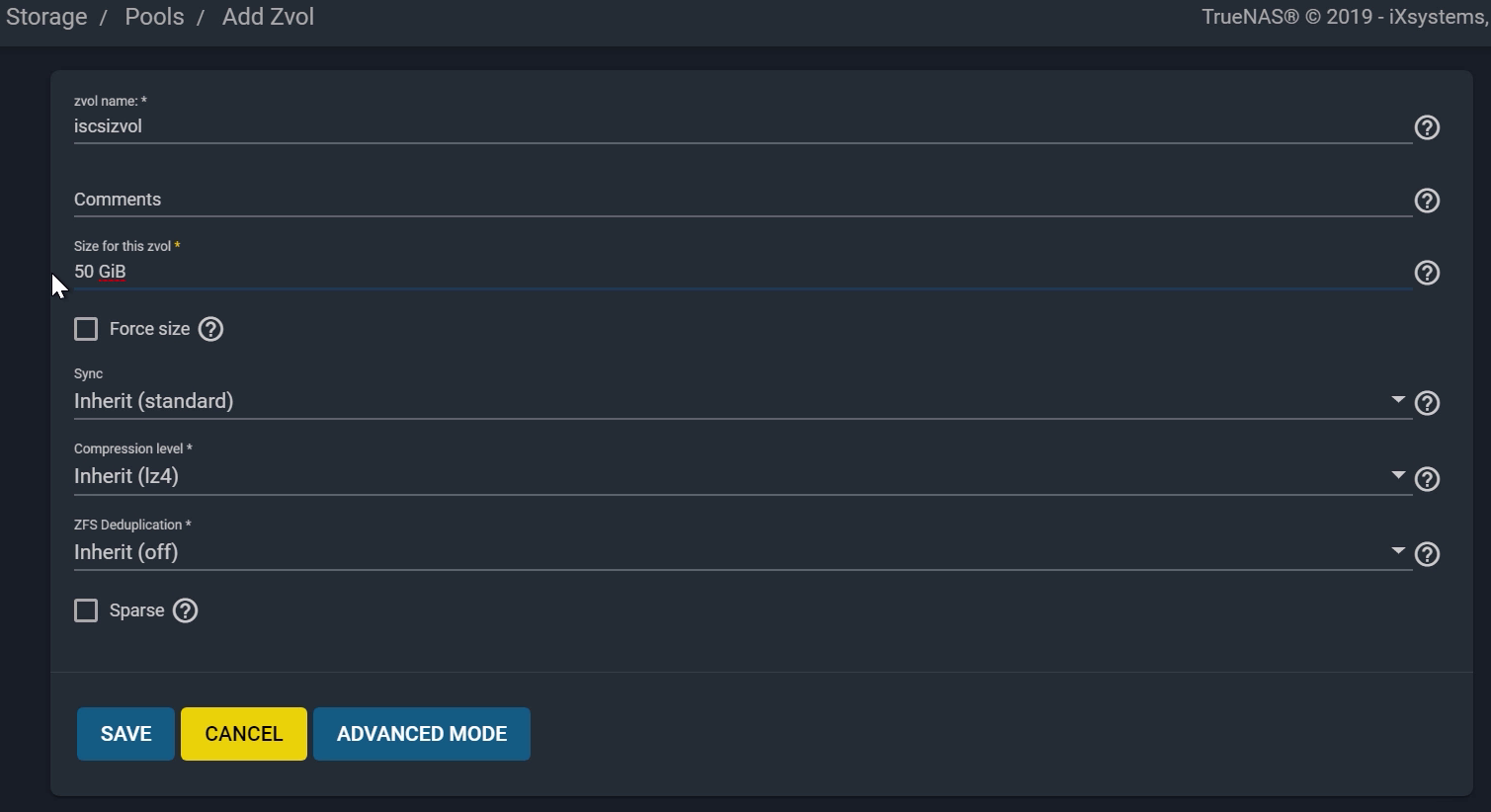
Task: Switch to Advanced Mode
Action: pyautogui.click(x=422, y=734)
